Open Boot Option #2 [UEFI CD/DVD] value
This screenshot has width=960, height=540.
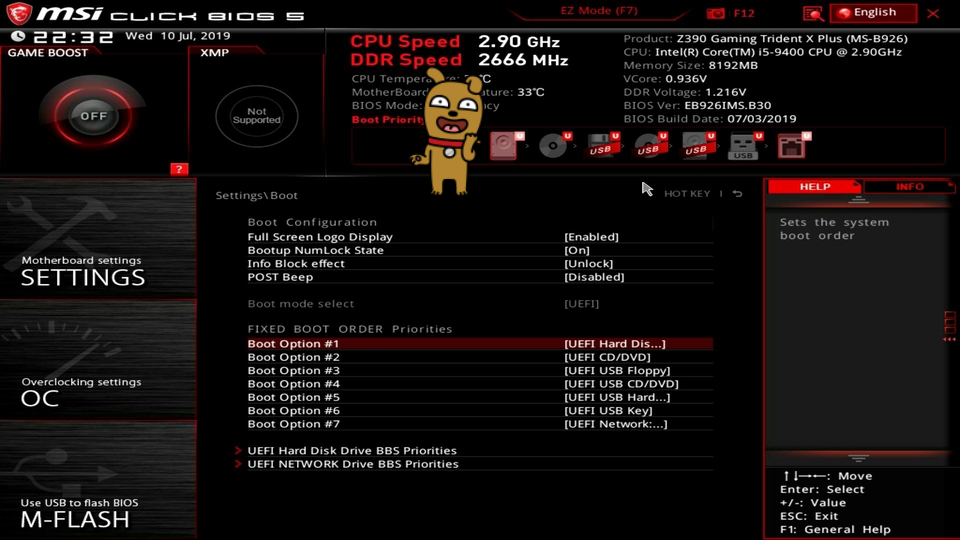(x=607, y=358)
